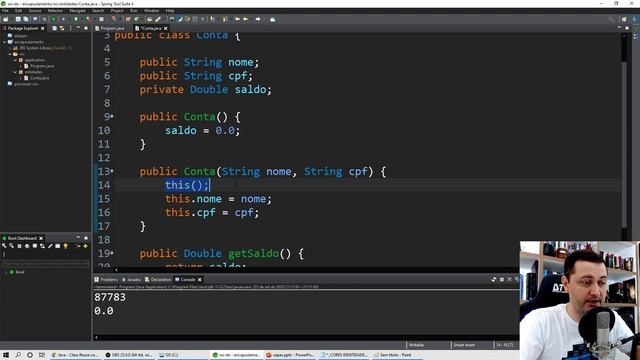Click the search magnifier at toolbar right
Viewport: 640px width, 360px height.
(611, 19)
